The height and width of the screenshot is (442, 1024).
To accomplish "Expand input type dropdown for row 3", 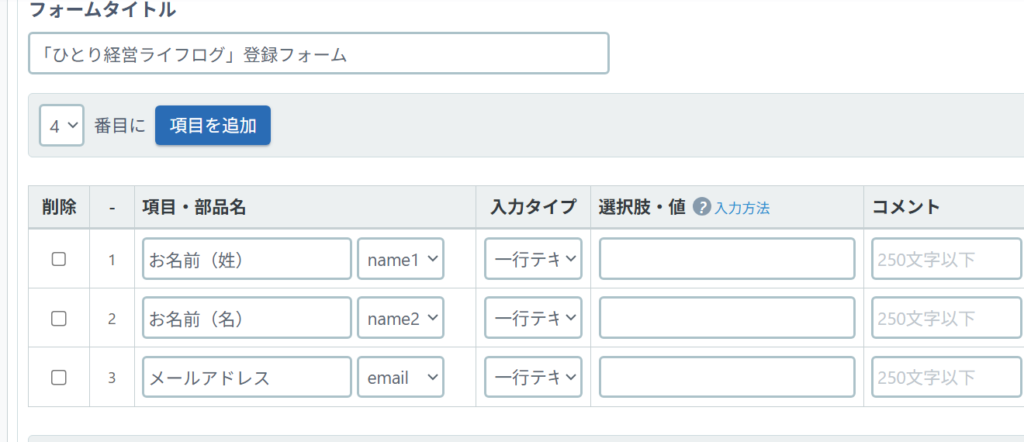I will (533, 377).
